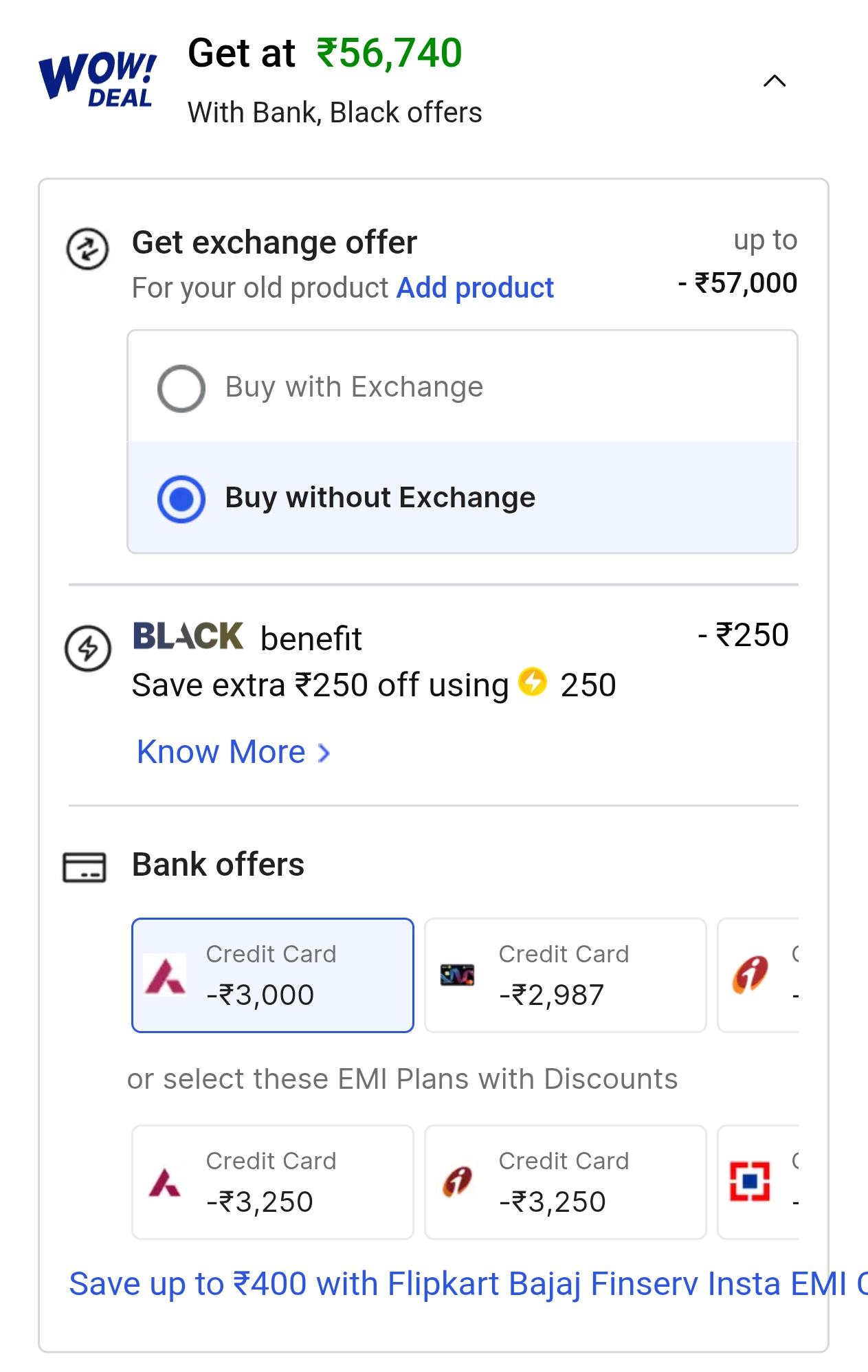This screenshot has width=868, height=1372.
Task: Expand Know More about Black benefit
Action: point(234,752)
